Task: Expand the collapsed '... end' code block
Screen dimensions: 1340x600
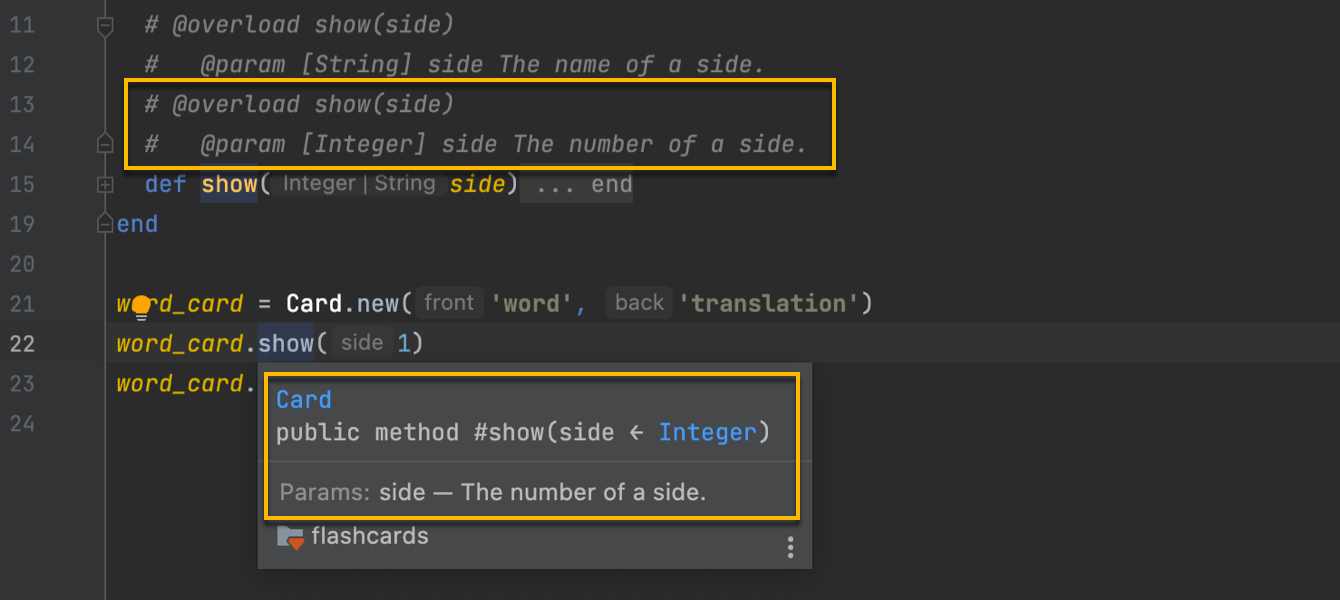Action: coord(577,185)
